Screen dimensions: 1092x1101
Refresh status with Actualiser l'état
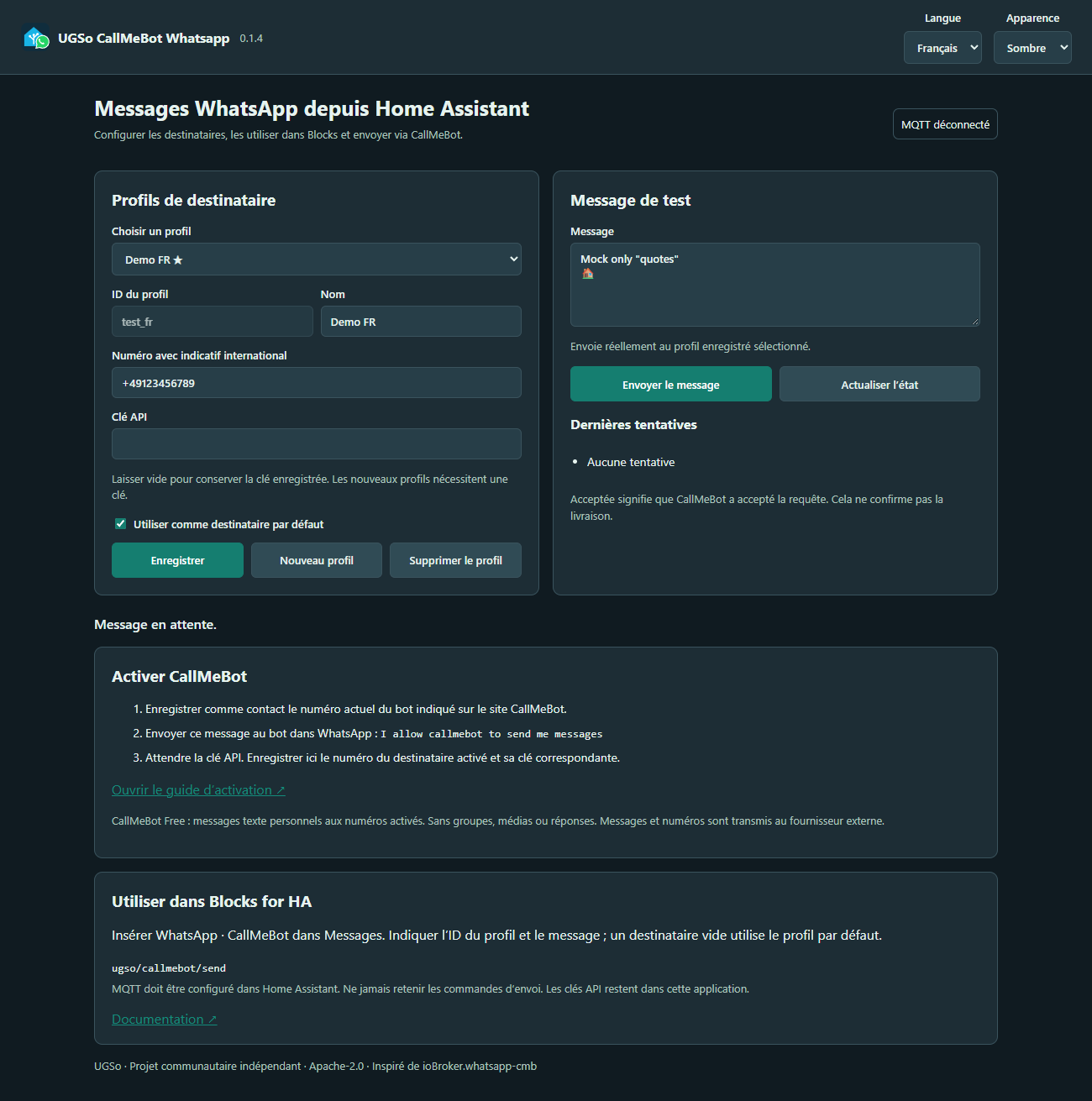click(x=879, y=384)
